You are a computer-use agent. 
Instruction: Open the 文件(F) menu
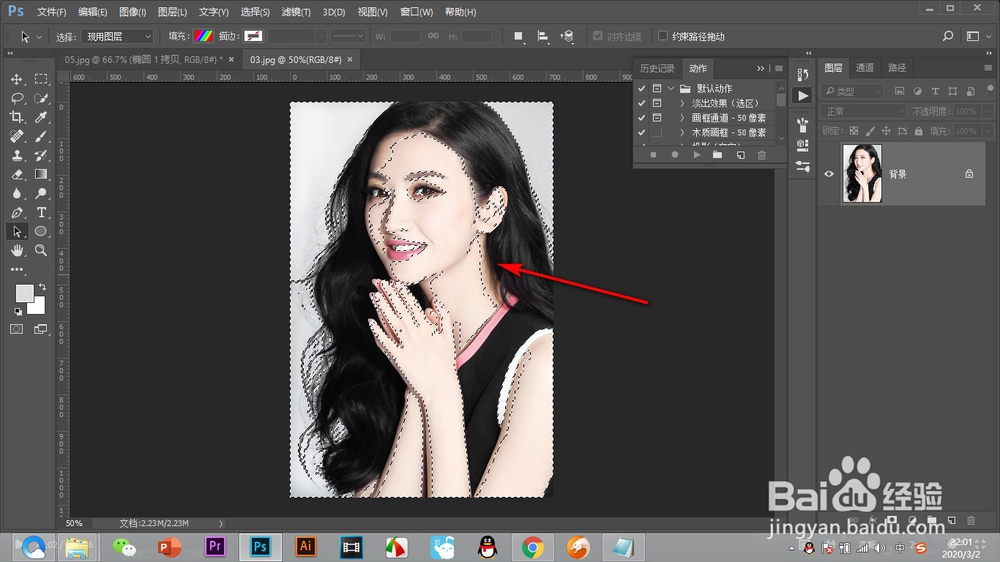(52, 11)
